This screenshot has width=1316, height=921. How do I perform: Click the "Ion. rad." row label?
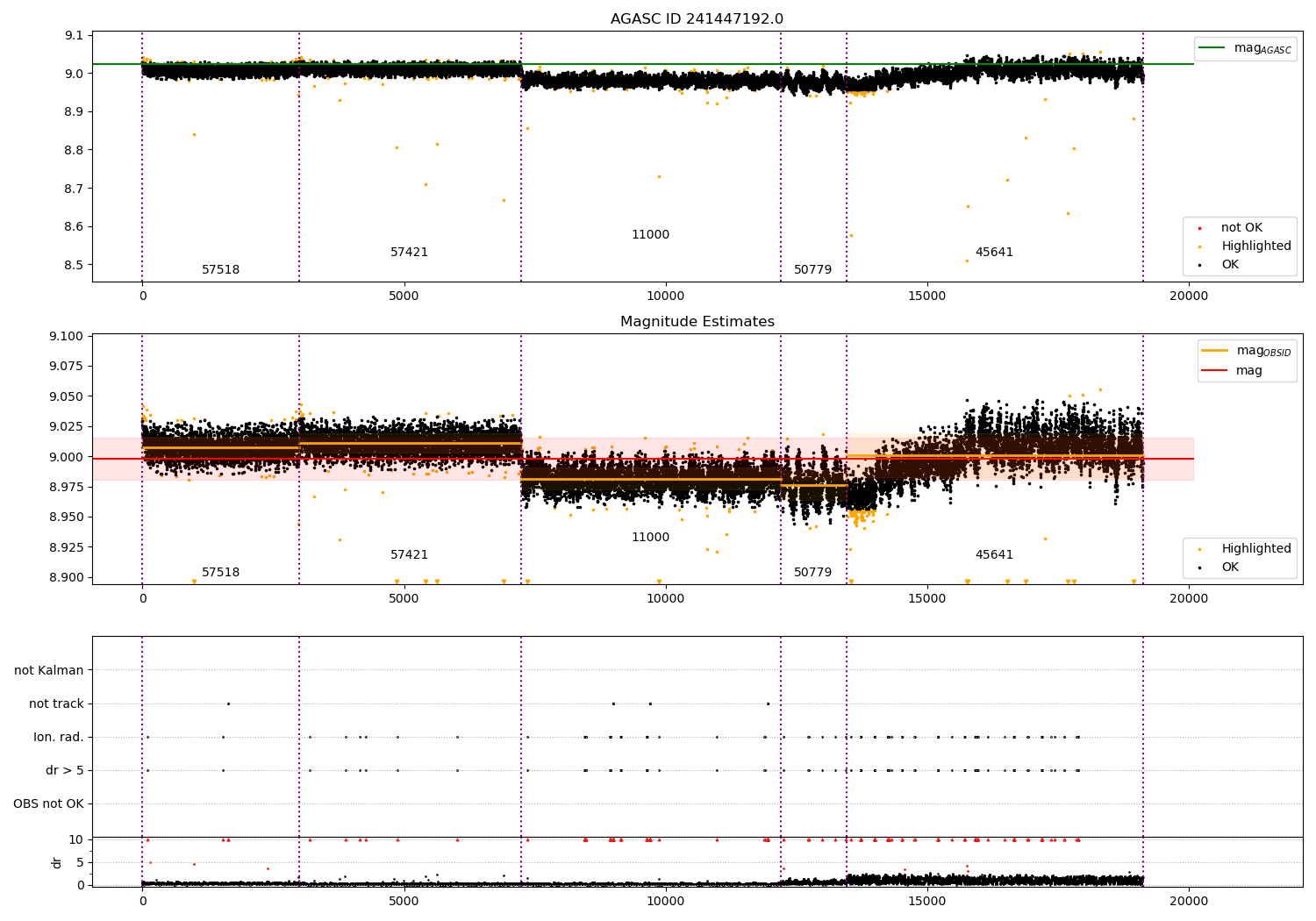pos(59,737)
